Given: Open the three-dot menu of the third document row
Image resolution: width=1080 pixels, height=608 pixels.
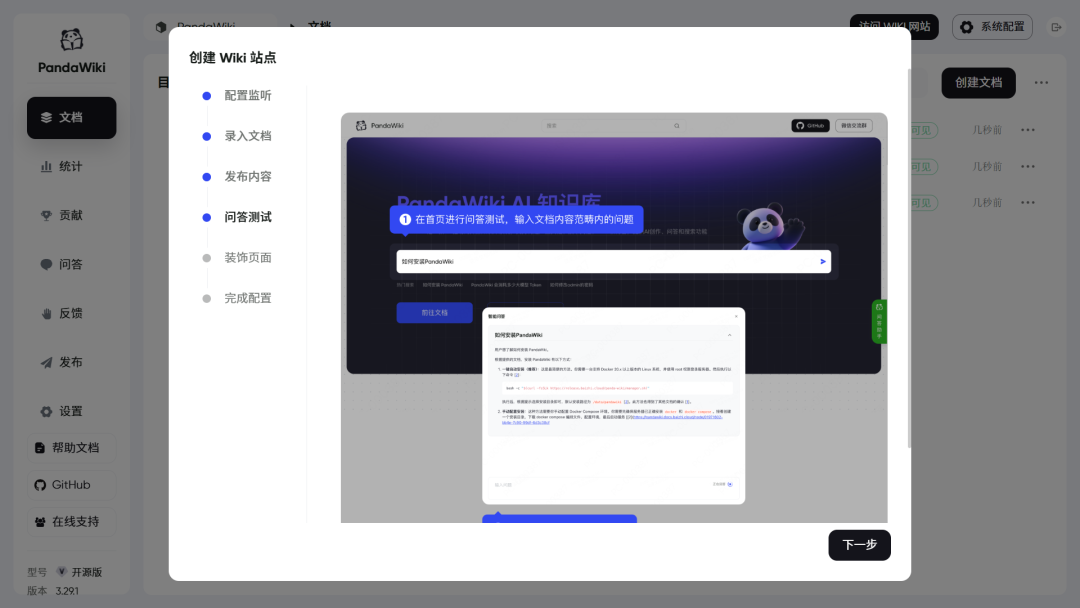Looking at the screenshot, I should click(1028, 202).
